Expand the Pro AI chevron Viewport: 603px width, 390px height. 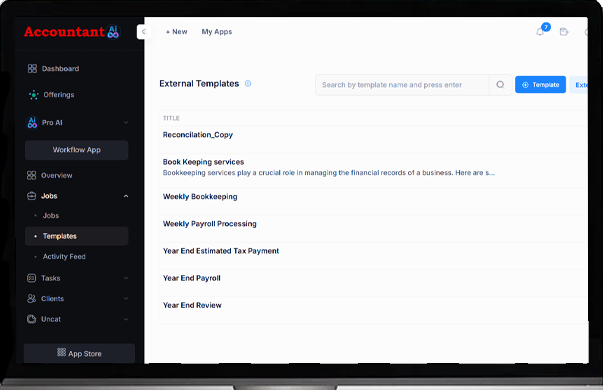pyautogui.click(x=126, y=123)
